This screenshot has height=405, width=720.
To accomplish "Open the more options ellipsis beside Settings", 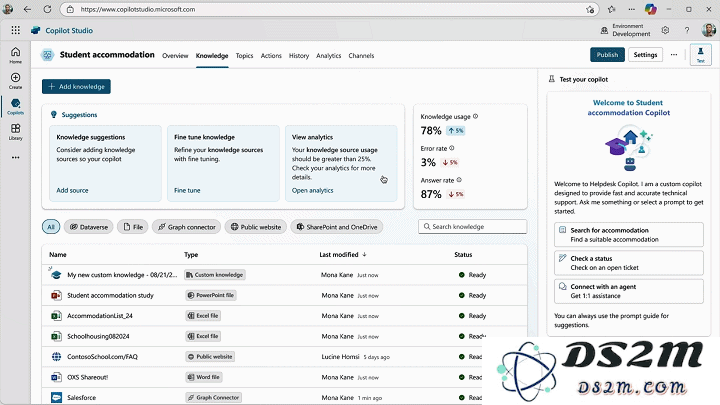I will pos(674,55).
